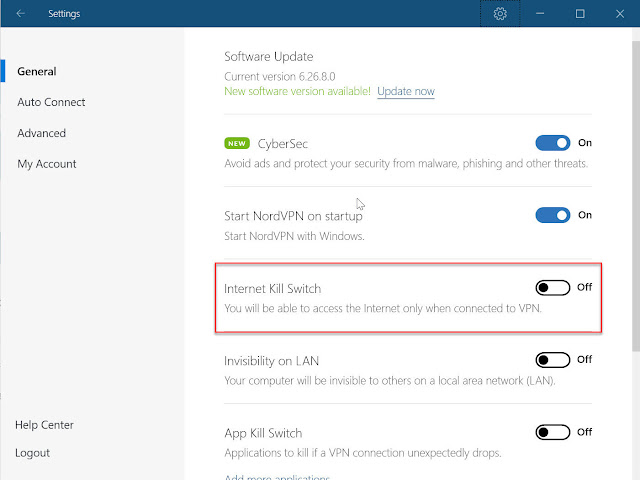The width and height of the screenshot is (640, 480).
Task: Turn off the CyberSec toggle
Action: click(553, 143)
